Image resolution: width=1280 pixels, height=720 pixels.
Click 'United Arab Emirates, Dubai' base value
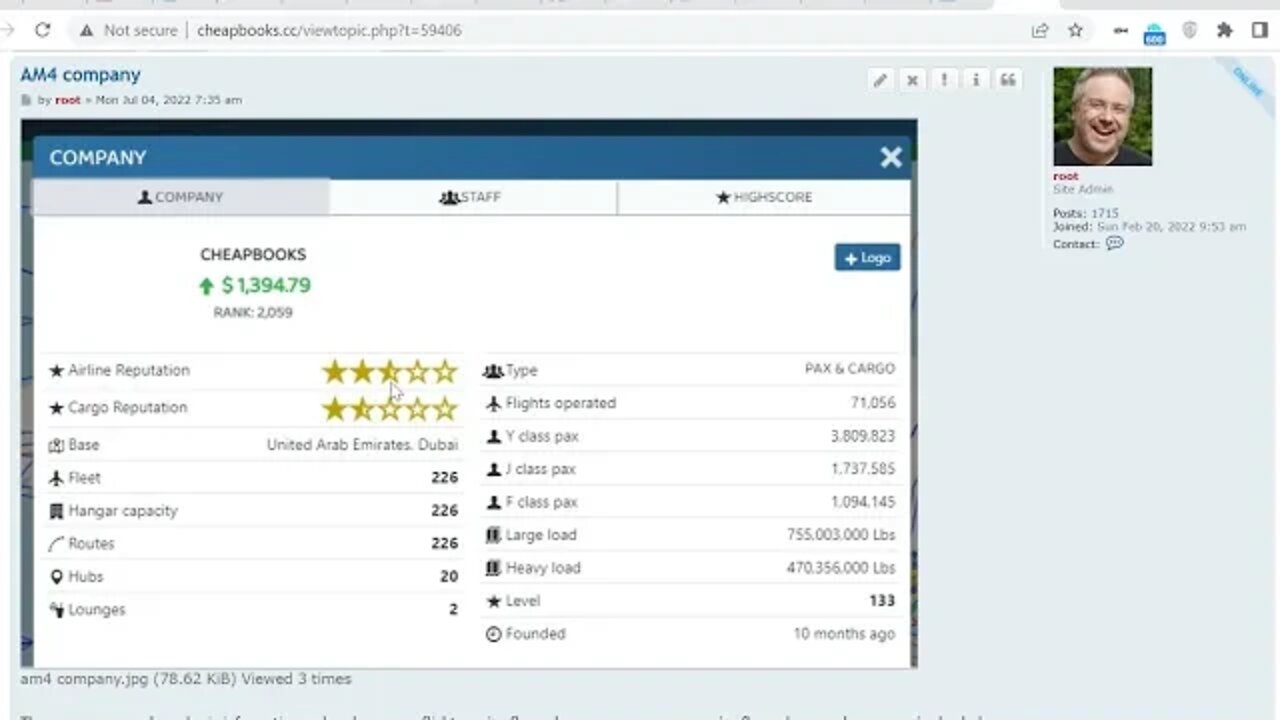click(362, 444)
